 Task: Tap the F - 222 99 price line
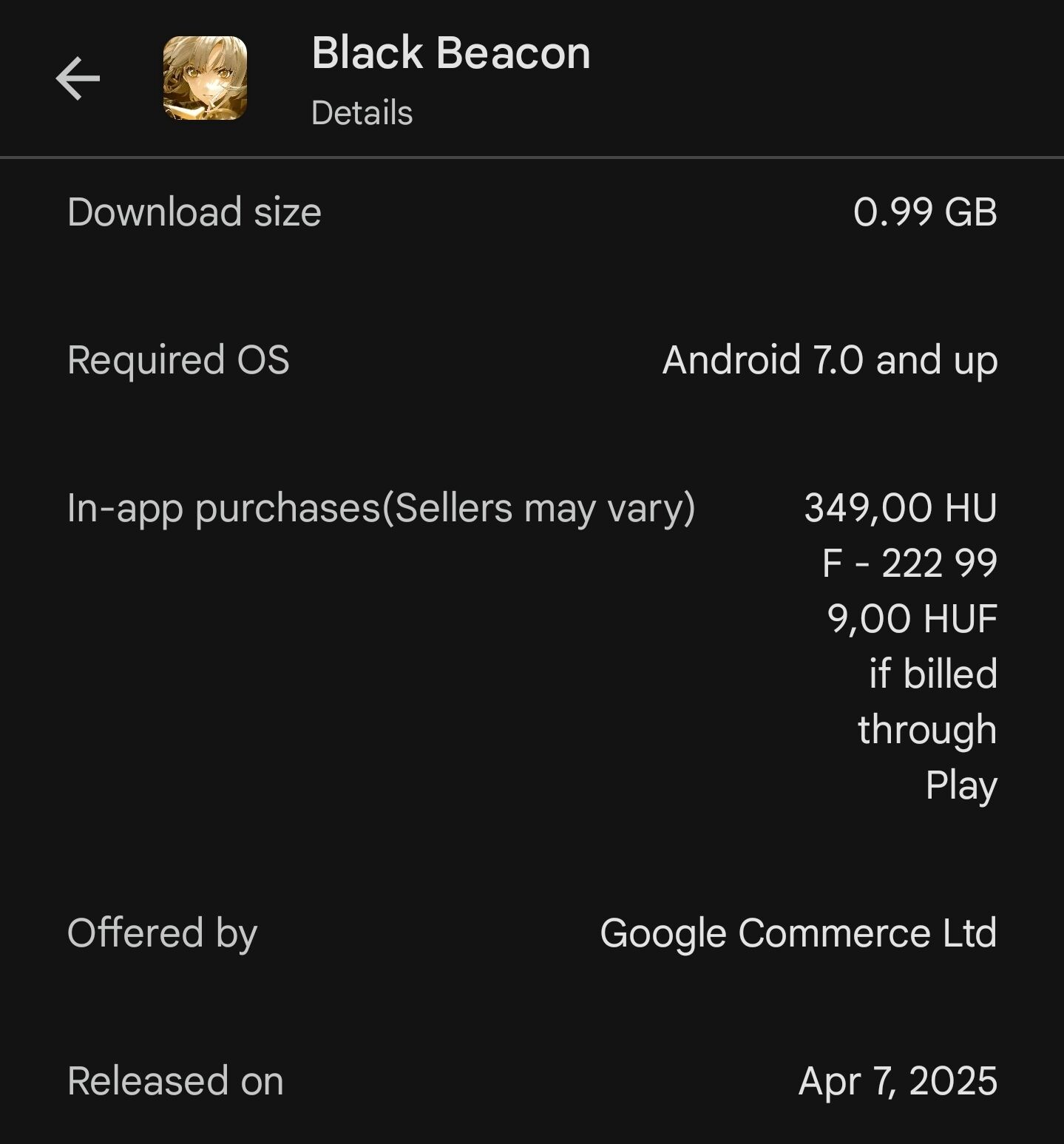pos(909,563)
